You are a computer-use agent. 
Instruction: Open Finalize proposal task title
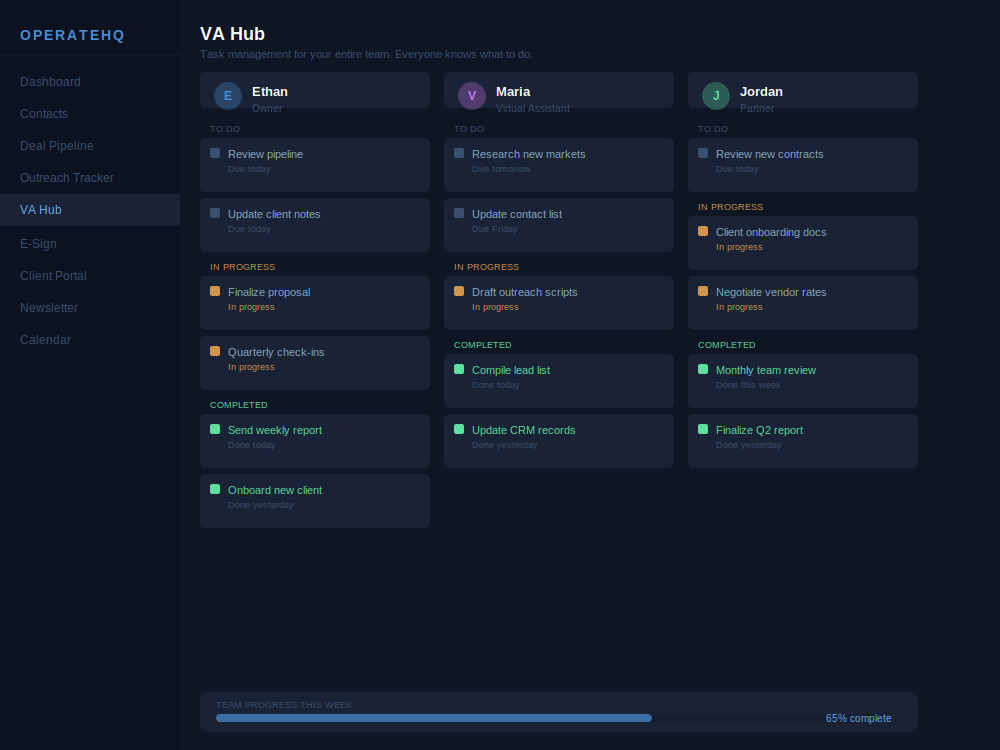point(269,292)
